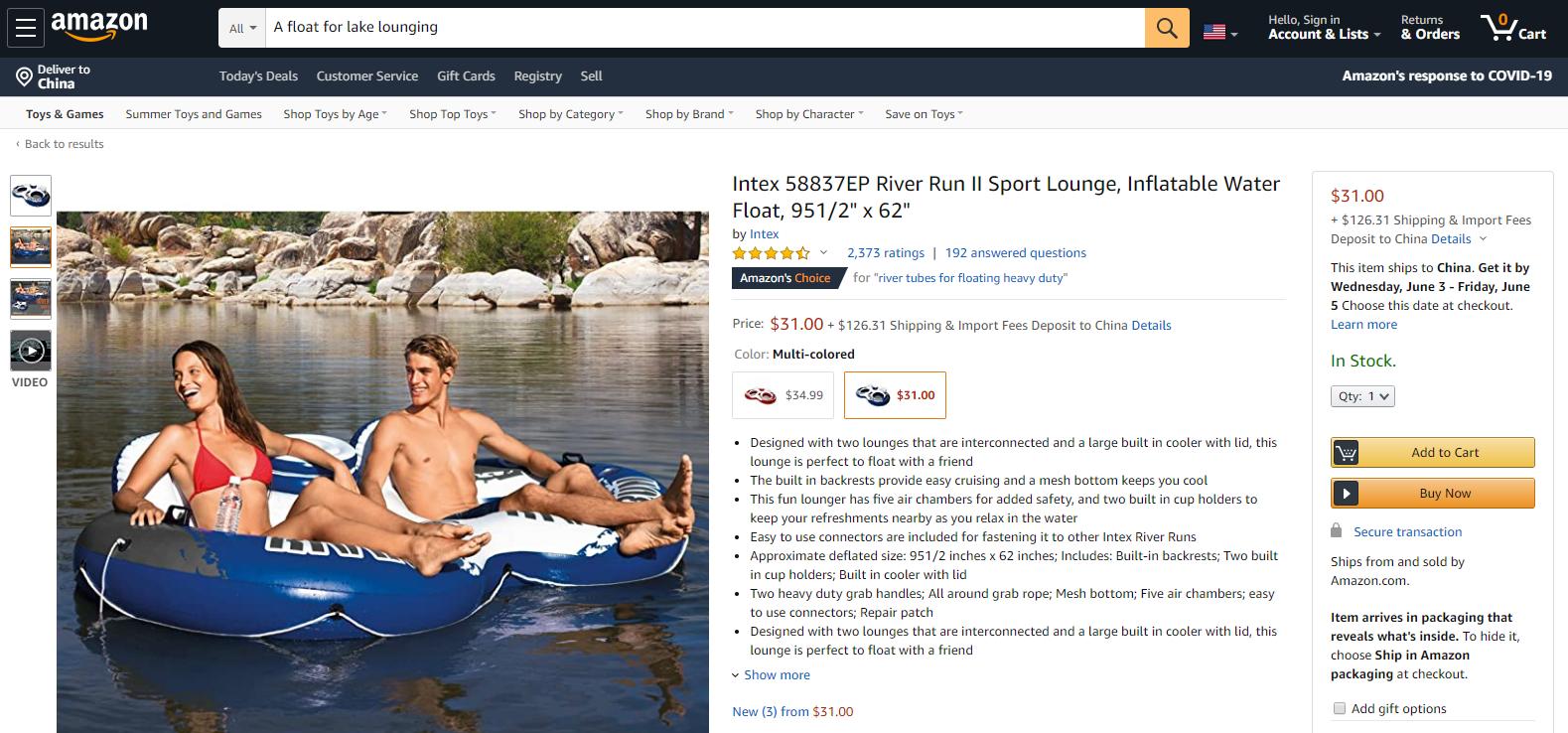Enable Add gift options
Image resolution: width=1568 pixels, height=733 pixels.
click(1340, 708)
